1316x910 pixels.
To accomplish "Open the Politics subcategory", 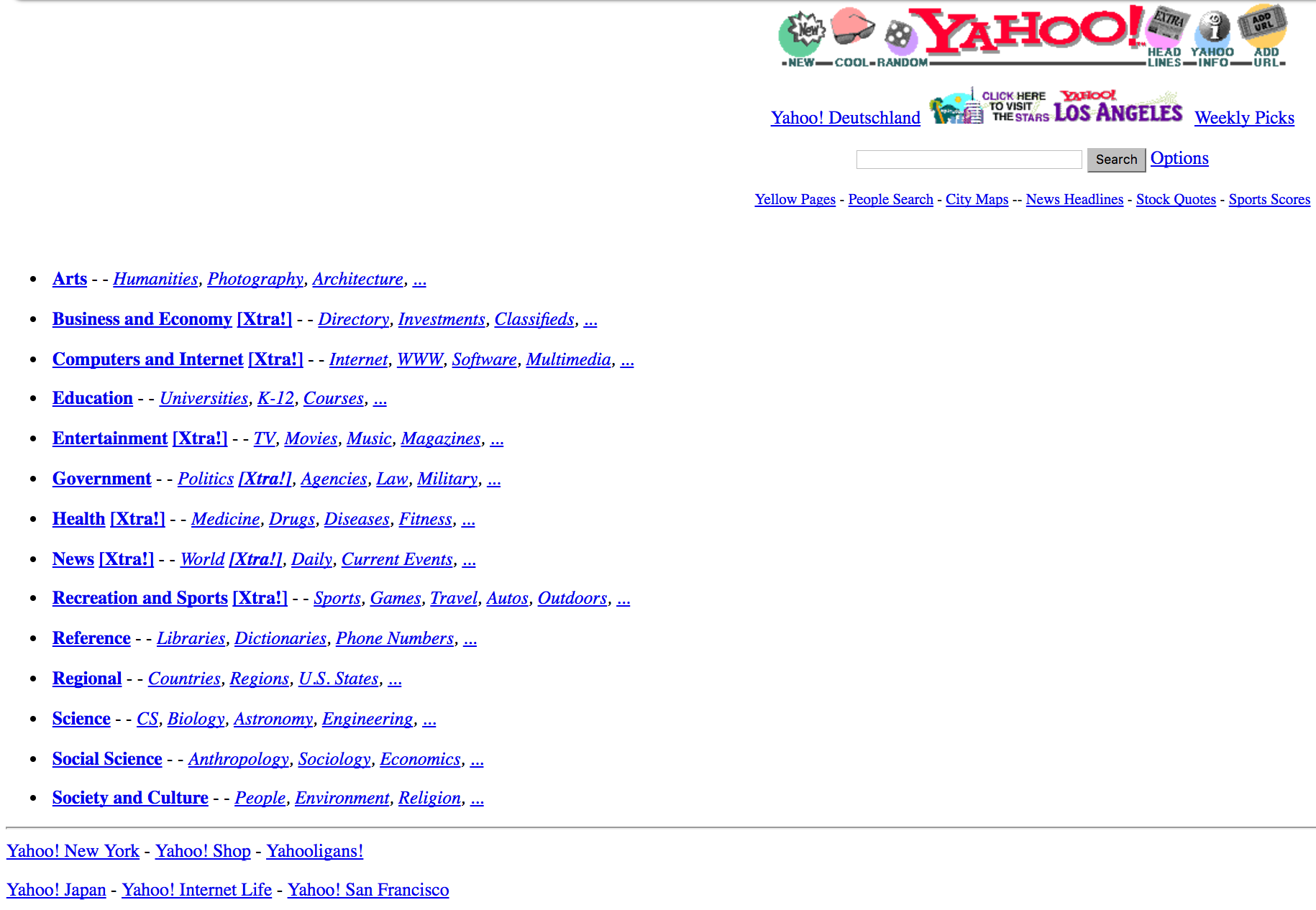I will 206,479.
